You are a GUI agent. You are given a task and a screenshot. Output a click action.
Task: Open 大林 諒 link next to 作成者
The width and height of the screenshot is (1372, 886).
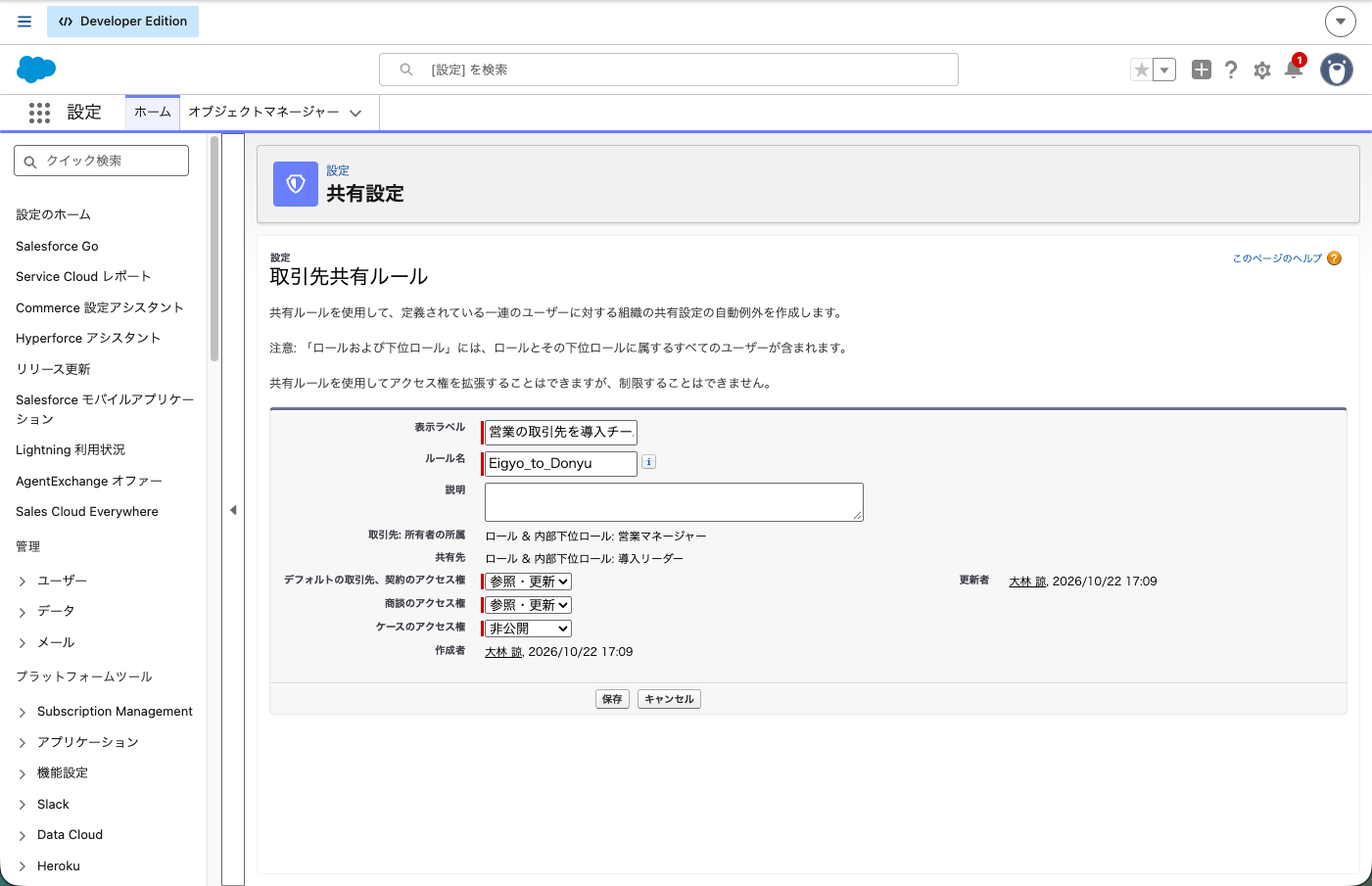pos(503,652)
